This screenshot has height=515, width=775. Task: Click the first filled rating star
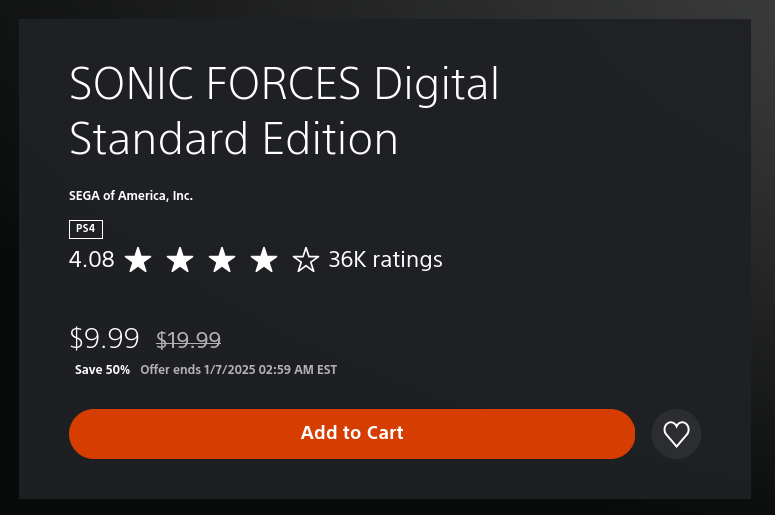click(x=138, y=261)
